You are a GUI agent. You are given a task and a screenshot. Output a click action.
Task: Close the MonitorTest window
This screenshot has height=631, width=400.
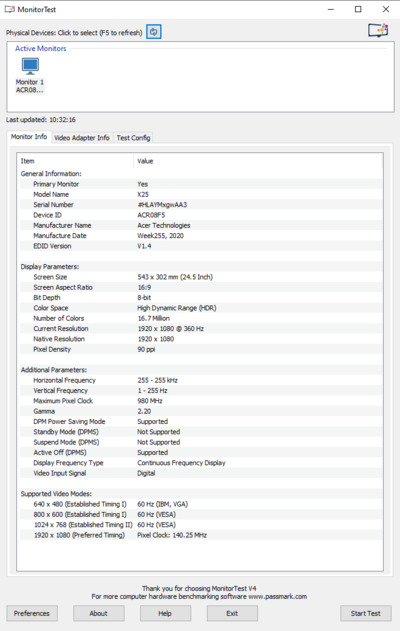point(386,9)
